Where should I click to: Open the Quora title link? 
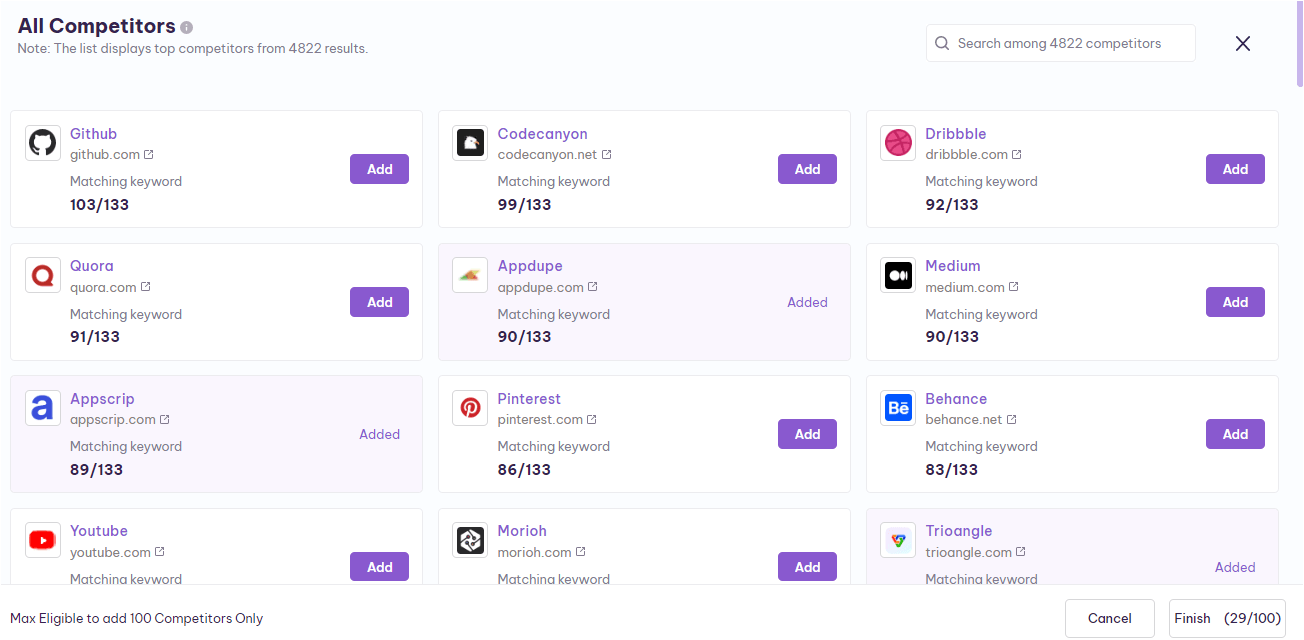coord(91,266)
